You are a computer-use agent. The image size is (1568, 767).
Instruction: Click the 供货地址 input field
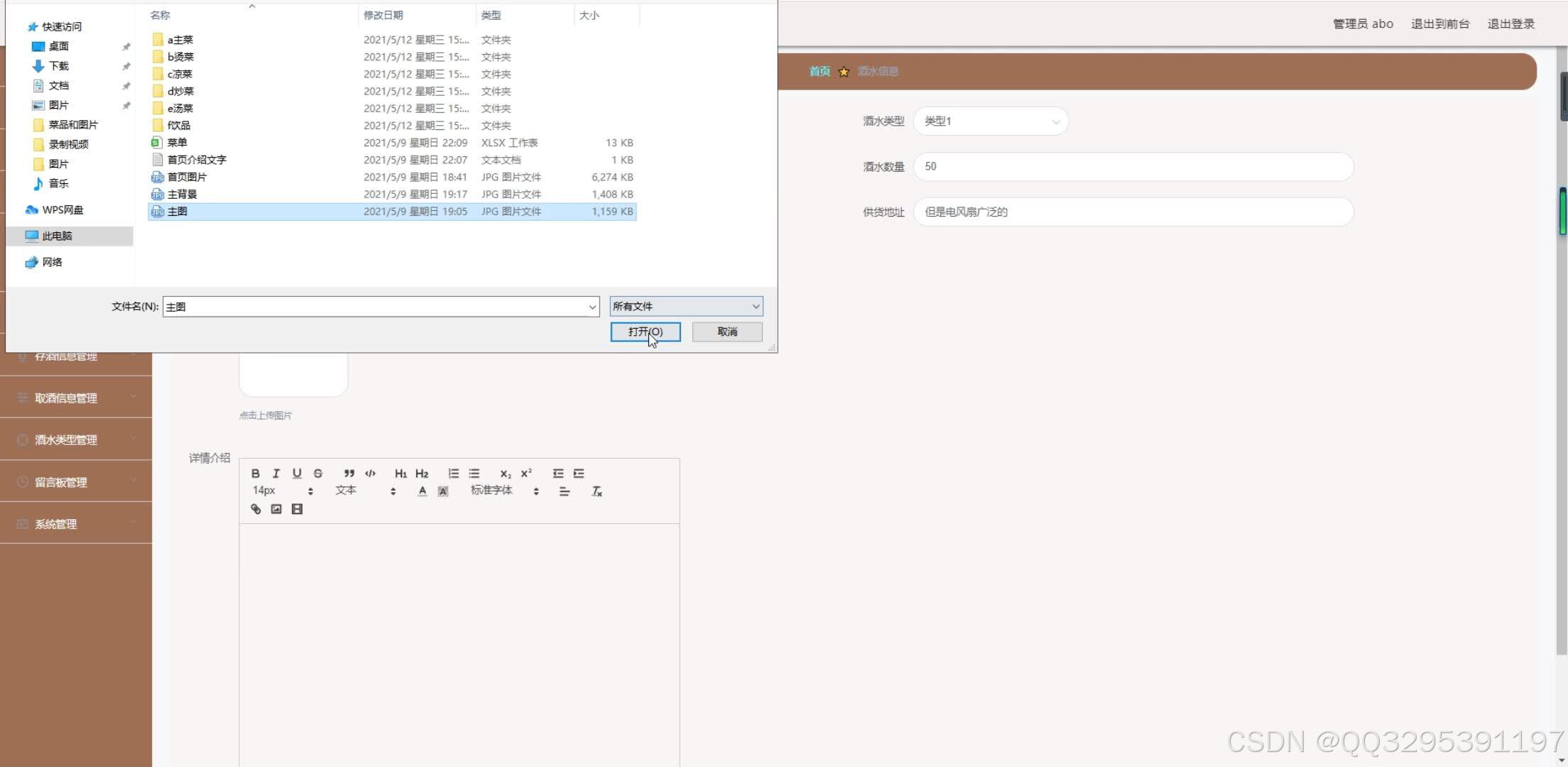point(1133,212)
